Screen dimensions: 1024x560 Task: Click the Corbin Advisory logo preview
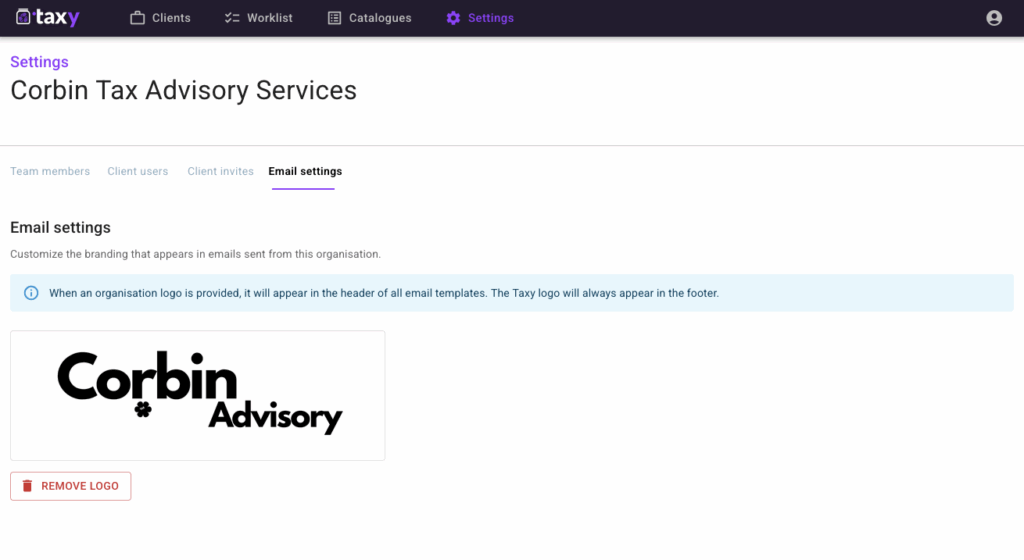[198, 395]
